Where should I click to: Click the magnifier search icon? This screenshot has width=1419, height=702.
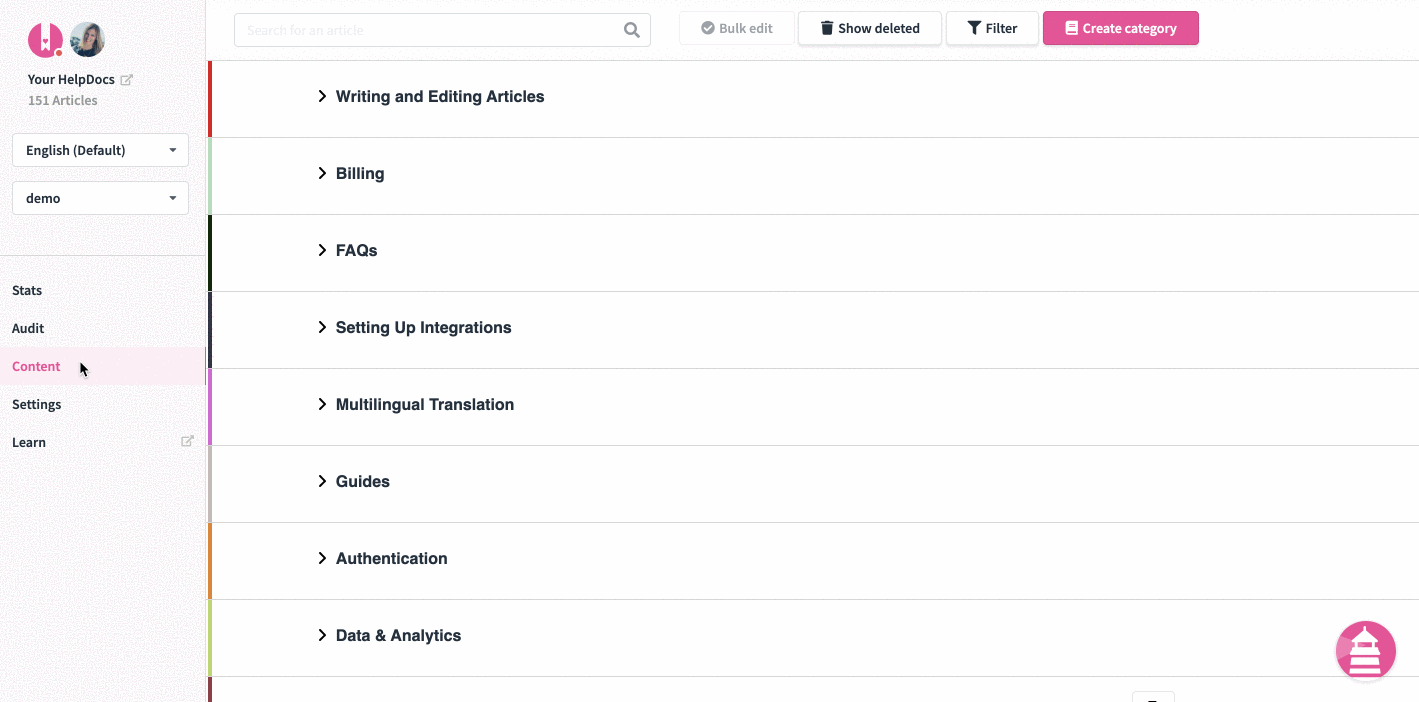tap(632, 30)
